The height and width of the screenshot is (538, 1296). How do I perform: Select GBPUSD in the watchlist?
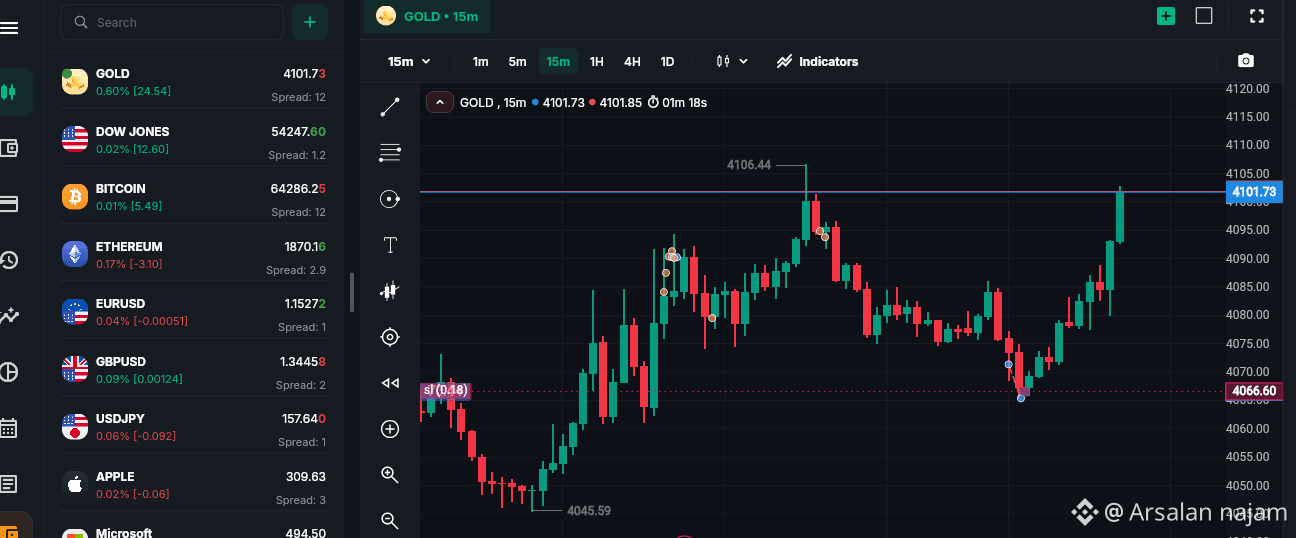coord(195,369)
